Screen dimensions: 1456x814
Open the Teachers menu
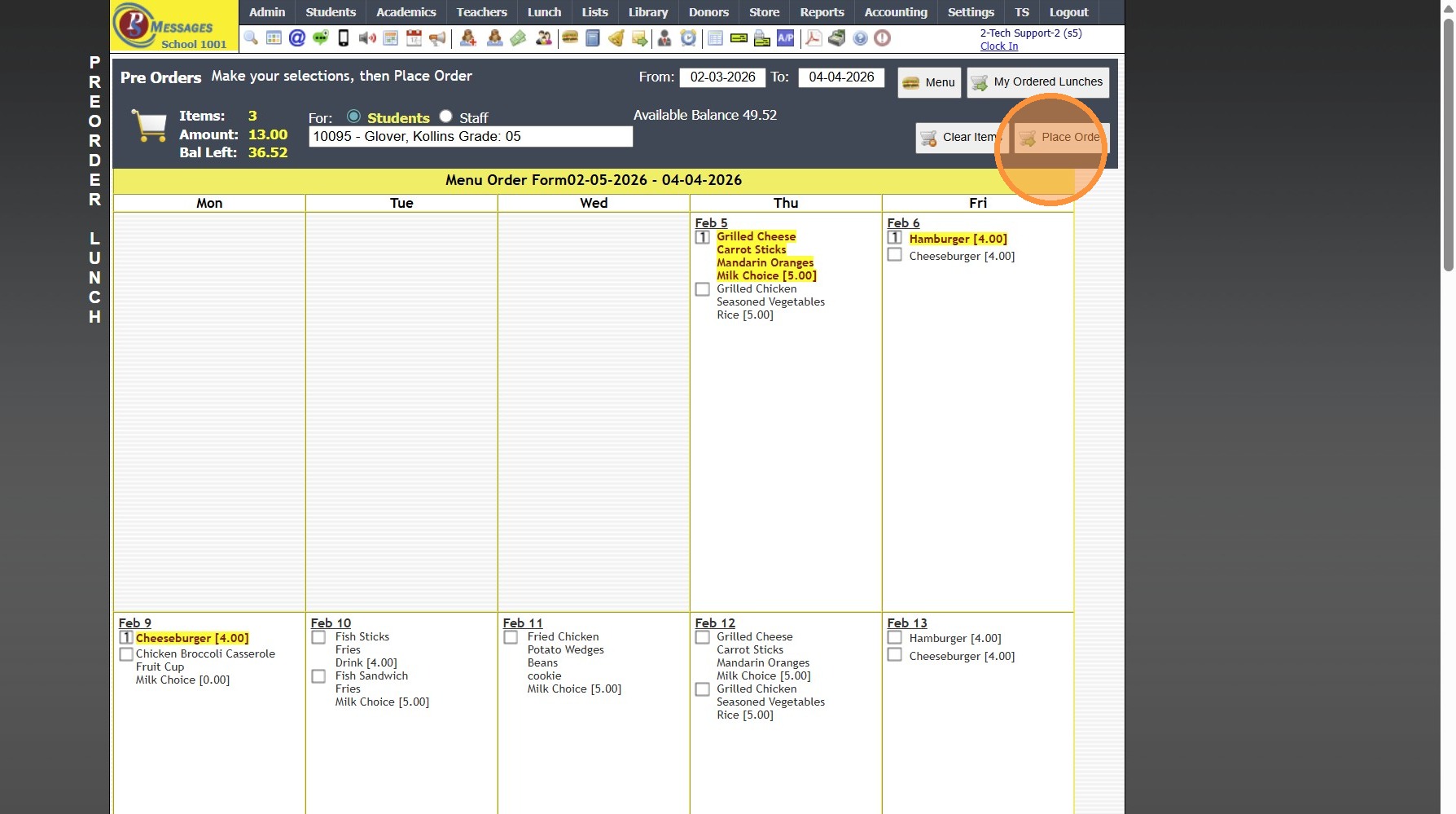(481, 12)
